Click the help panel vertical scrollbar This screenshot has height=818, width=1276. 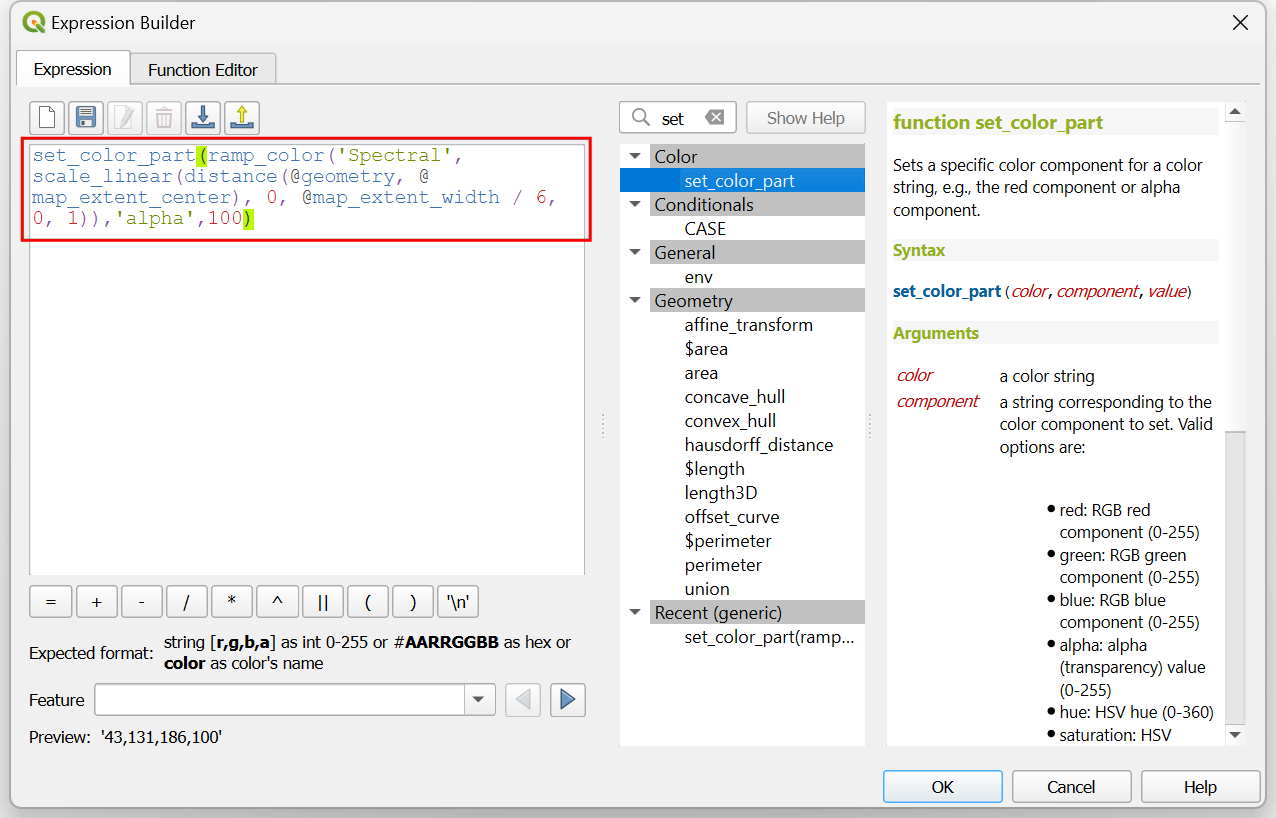pyautogui.click(x=1235, y=575)
